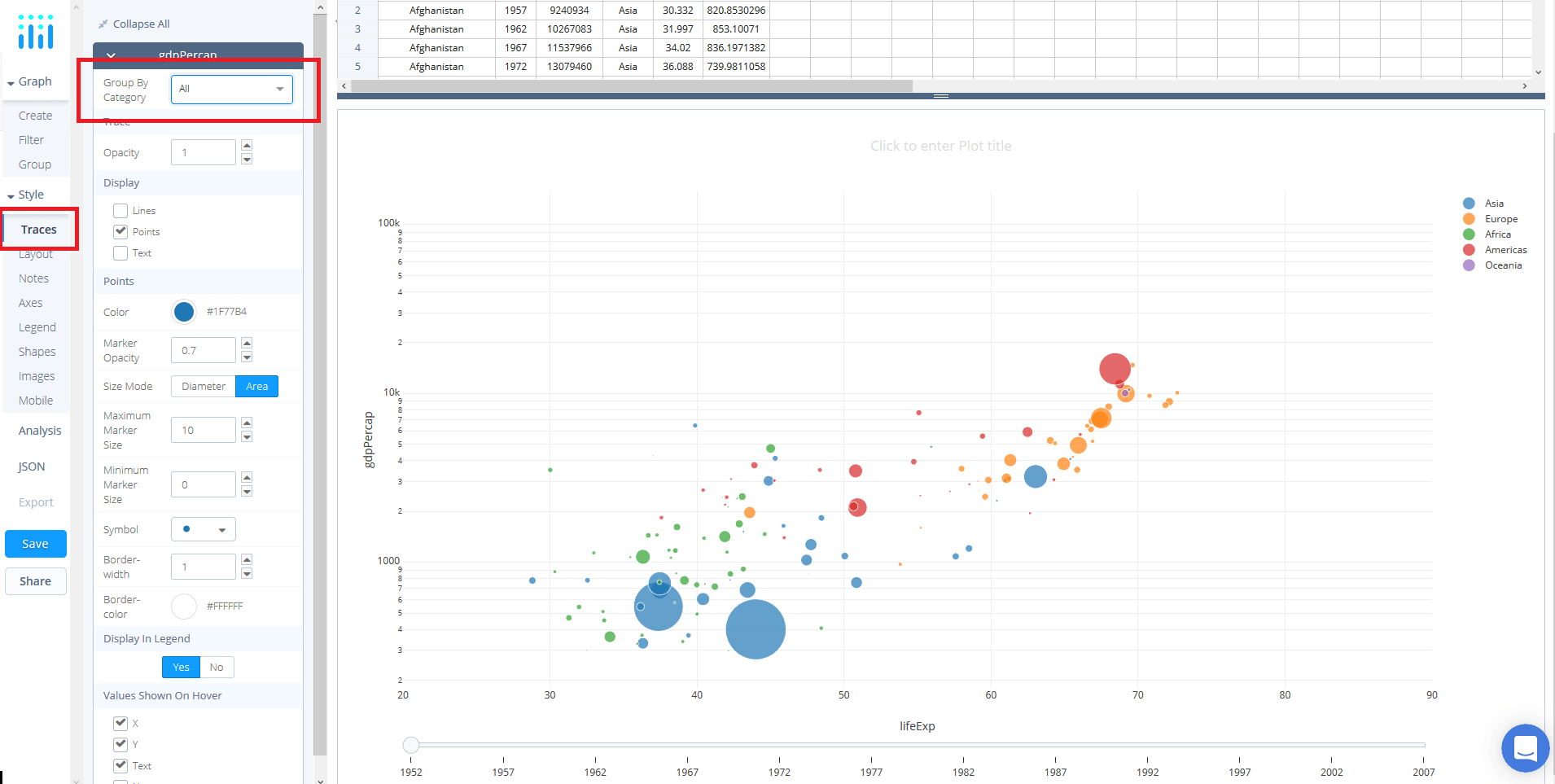This screenshot has width=1555, height=784.
Task: Decrease Minimum Marker Size stepper
Action: click(x=247, y=491)
